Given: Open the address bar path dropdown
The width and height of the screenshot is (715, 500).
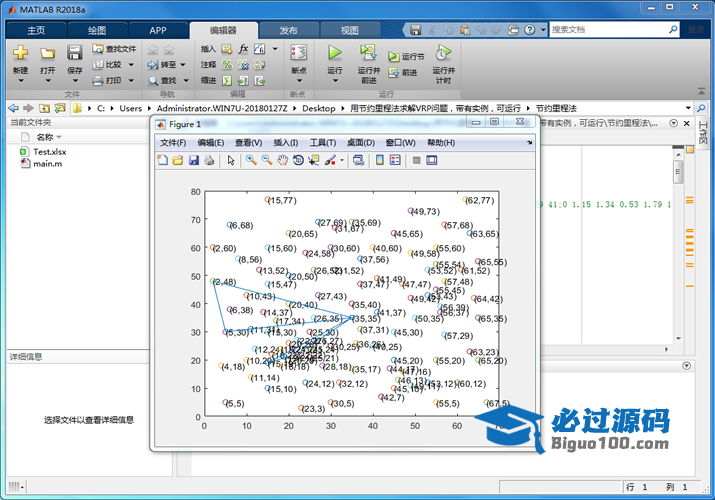Looking at the screenshot, I should point(688,108).
